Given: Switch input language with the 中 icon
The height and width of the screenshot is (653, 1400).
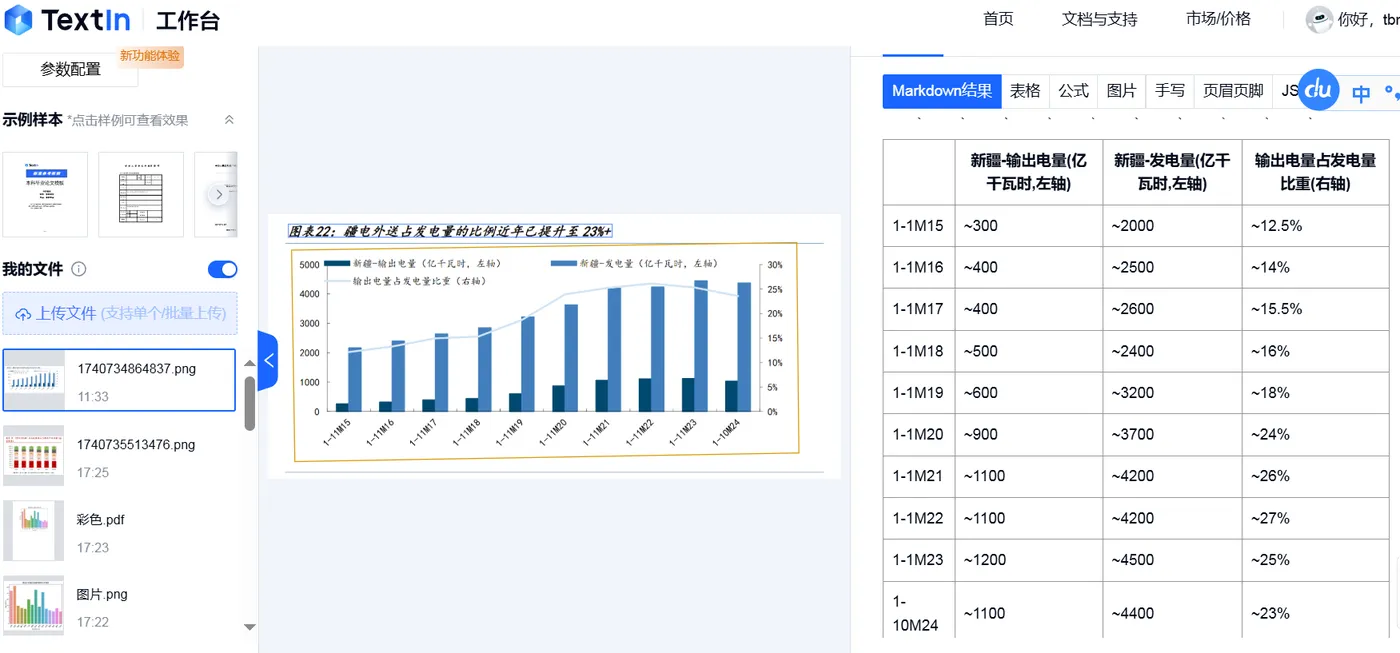Looking at the screenshot, I should 1361,93.
